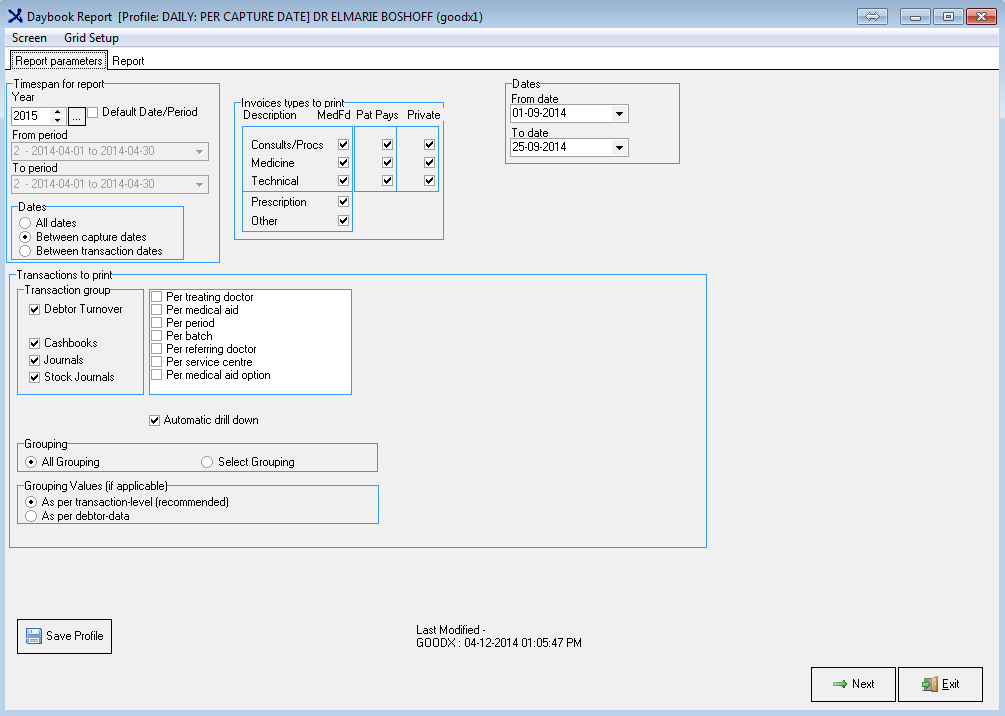Click the application icon in title bar
The width and height of the screenshot is (1005, 716).
click(x=14, y=17)
